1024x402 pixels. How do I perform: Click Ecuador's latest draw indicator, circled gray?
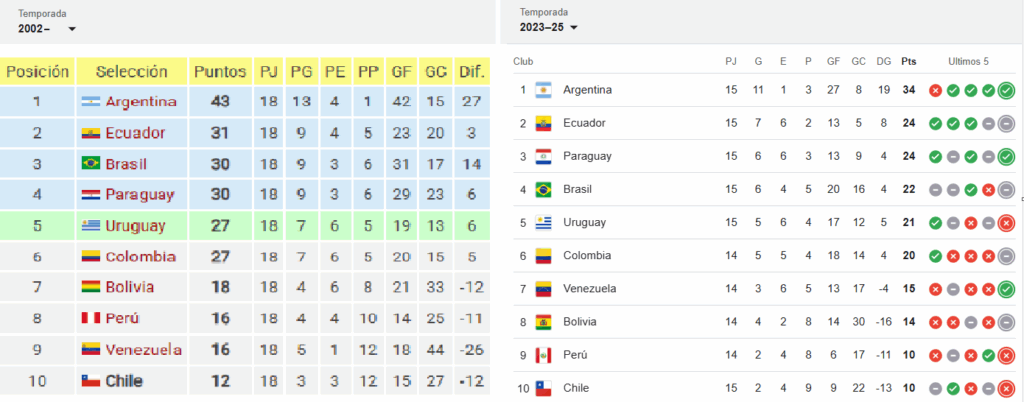pyautogui.click(x=1006, y=123)
